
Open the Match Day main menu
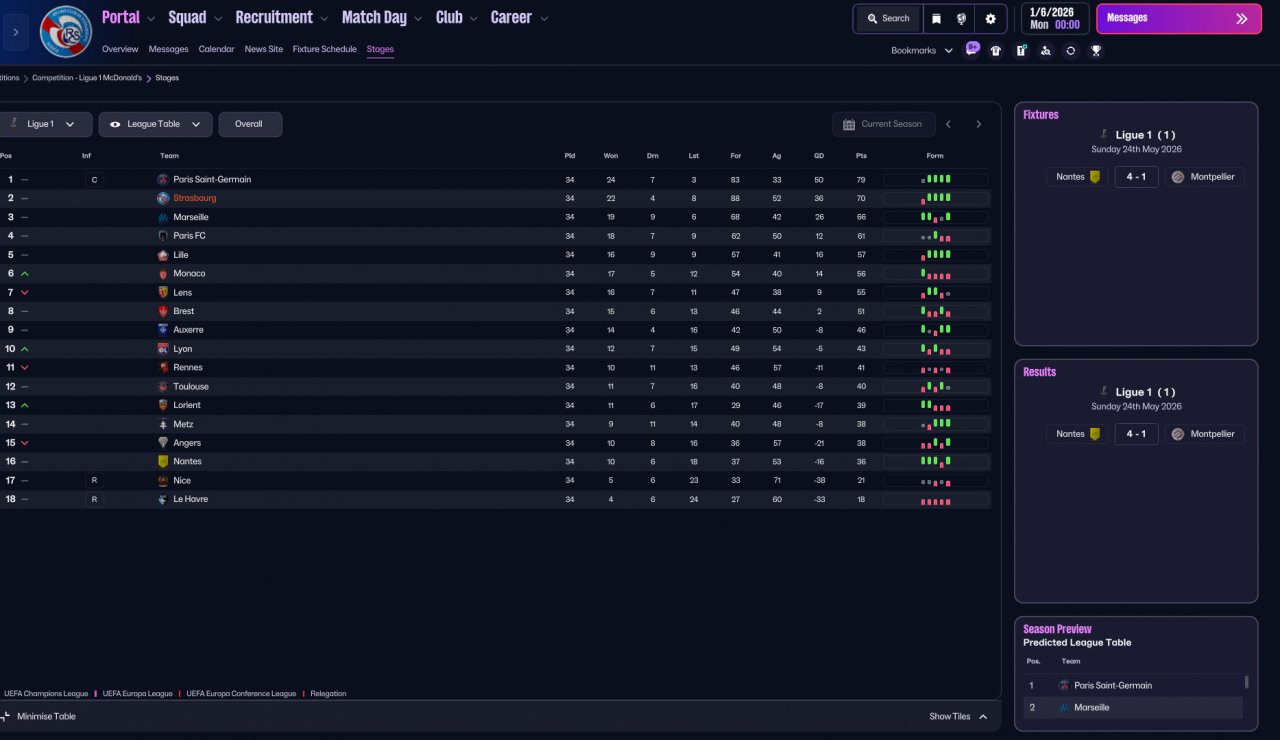click(374, 17)
